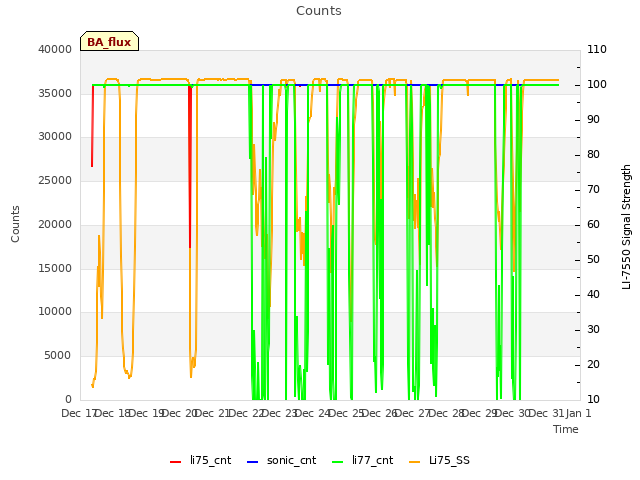This screenshot has width=640, height=480.
Task: Click the Jan 1 date label
Action: coord(578,413)
